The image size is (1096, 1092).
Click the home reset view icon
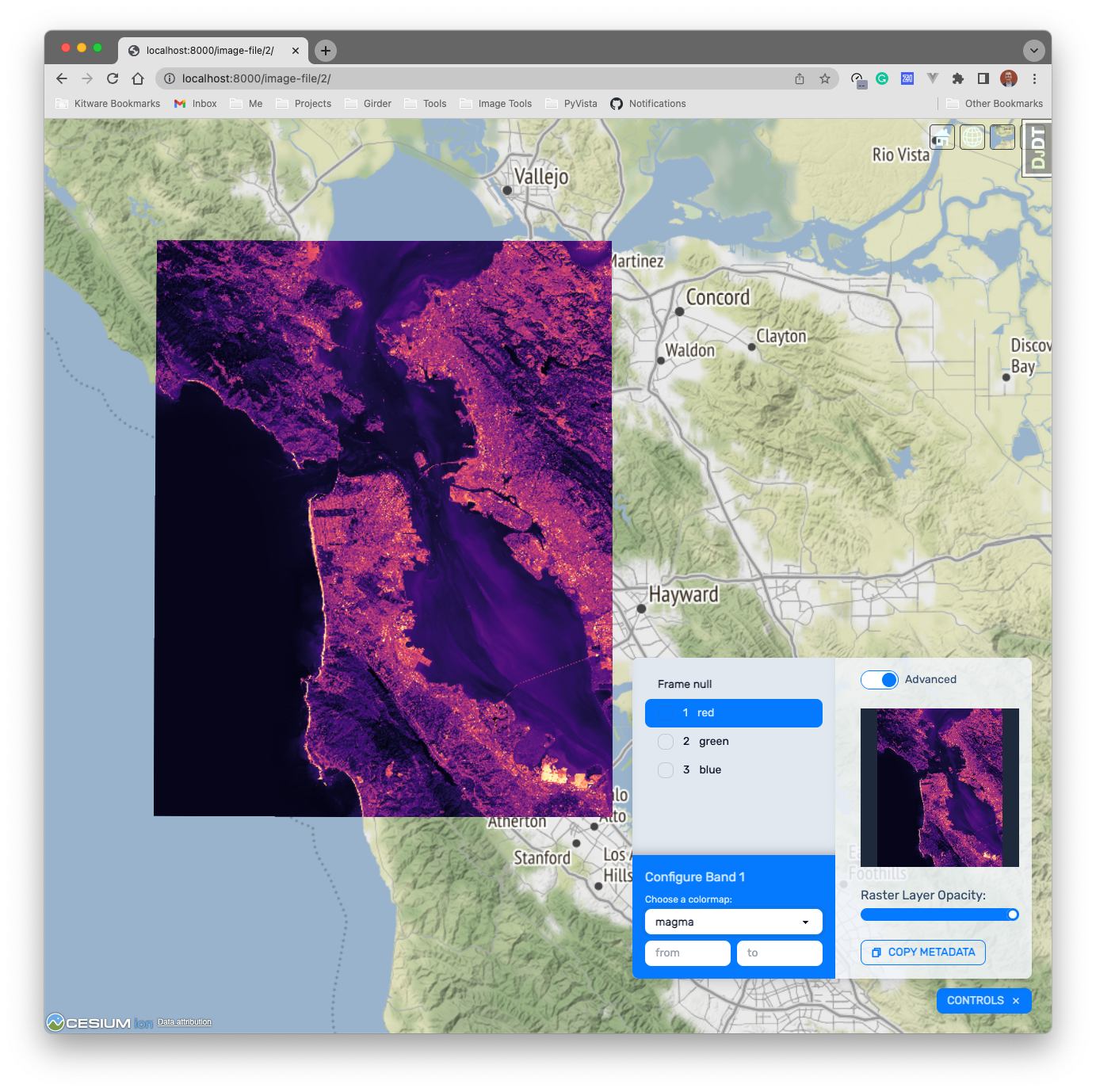tap(941, 136)
